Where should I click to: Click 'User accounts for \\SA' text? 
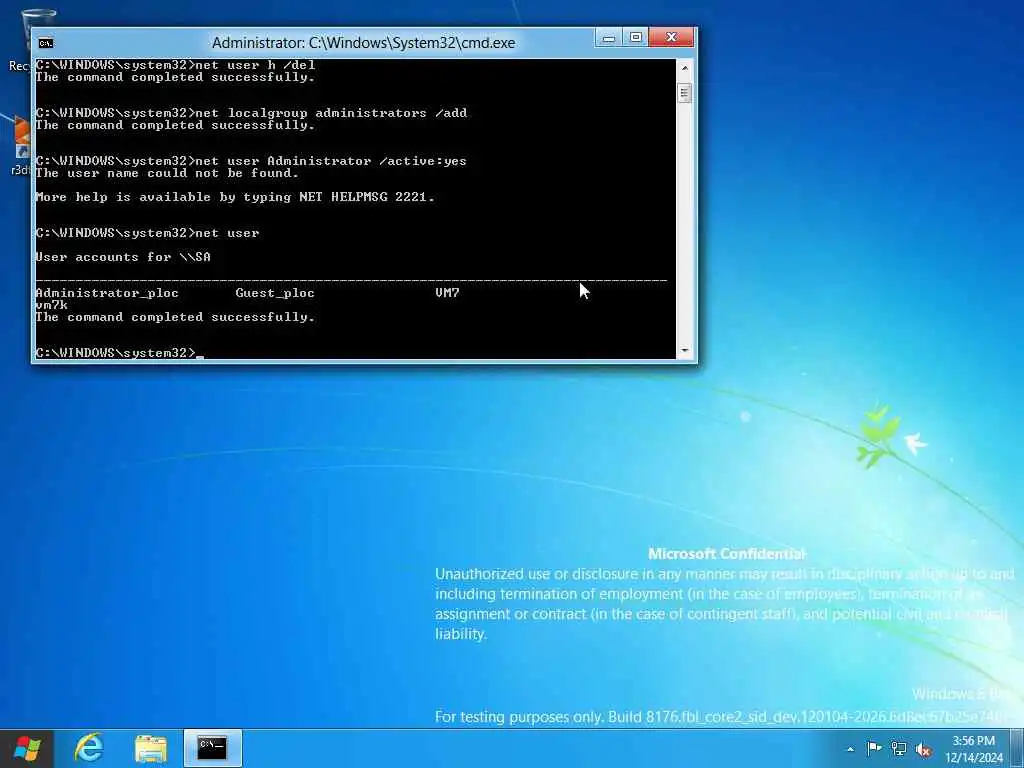coord(123,257)
